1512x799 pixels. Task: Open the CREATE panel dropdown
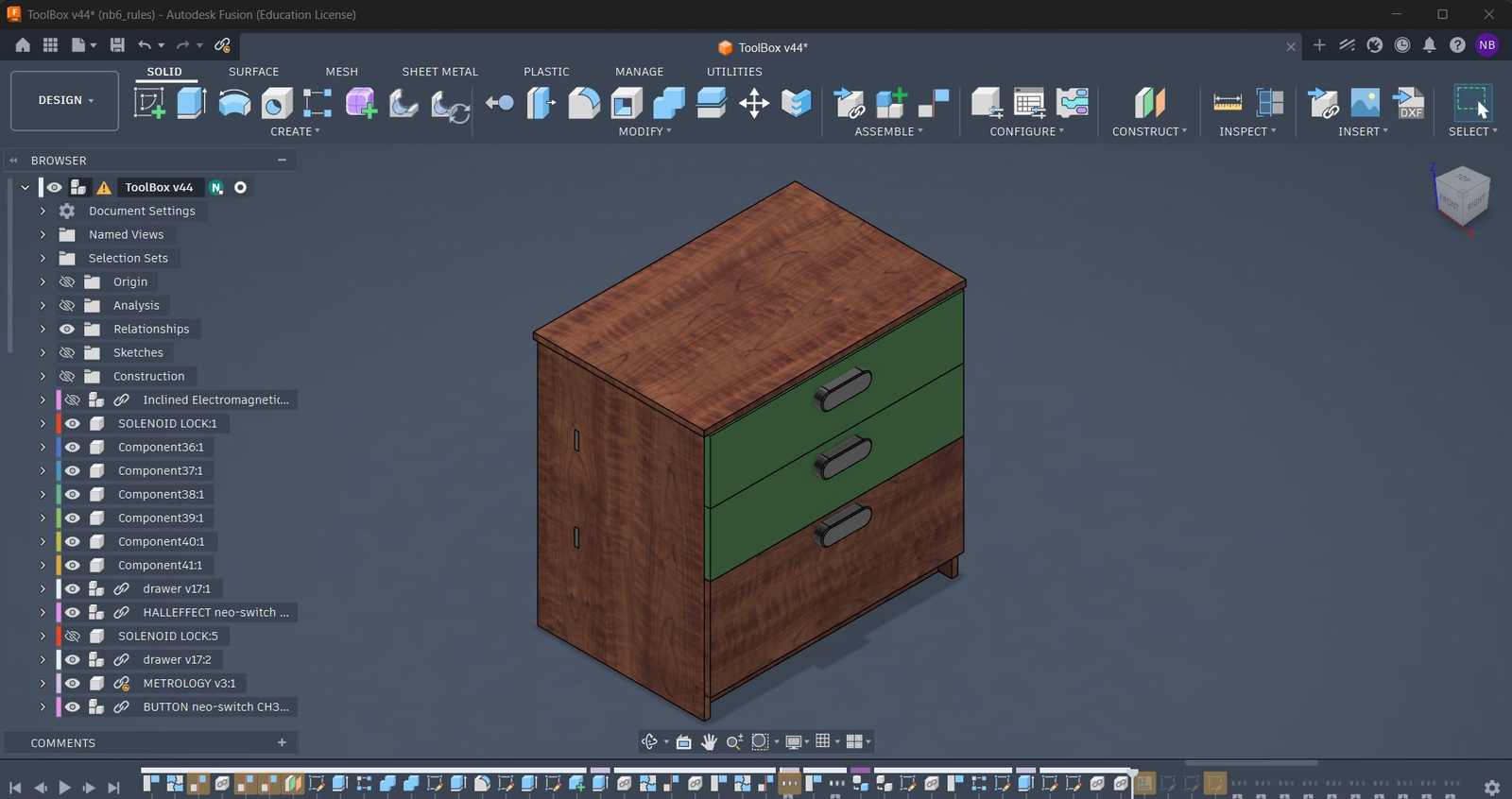[295, 131]
